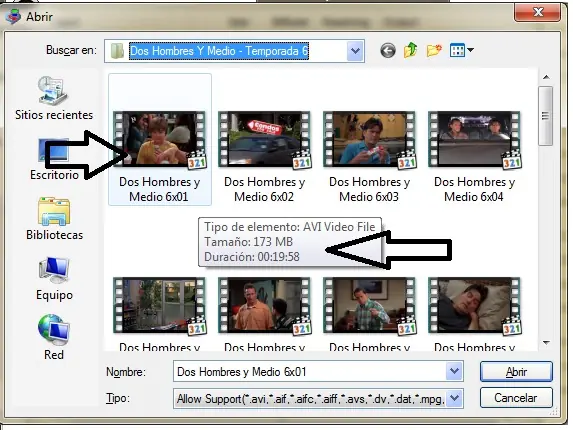Open the view menu icon
This screenshot has height=430, width=573.
click(x=457, y=50)
